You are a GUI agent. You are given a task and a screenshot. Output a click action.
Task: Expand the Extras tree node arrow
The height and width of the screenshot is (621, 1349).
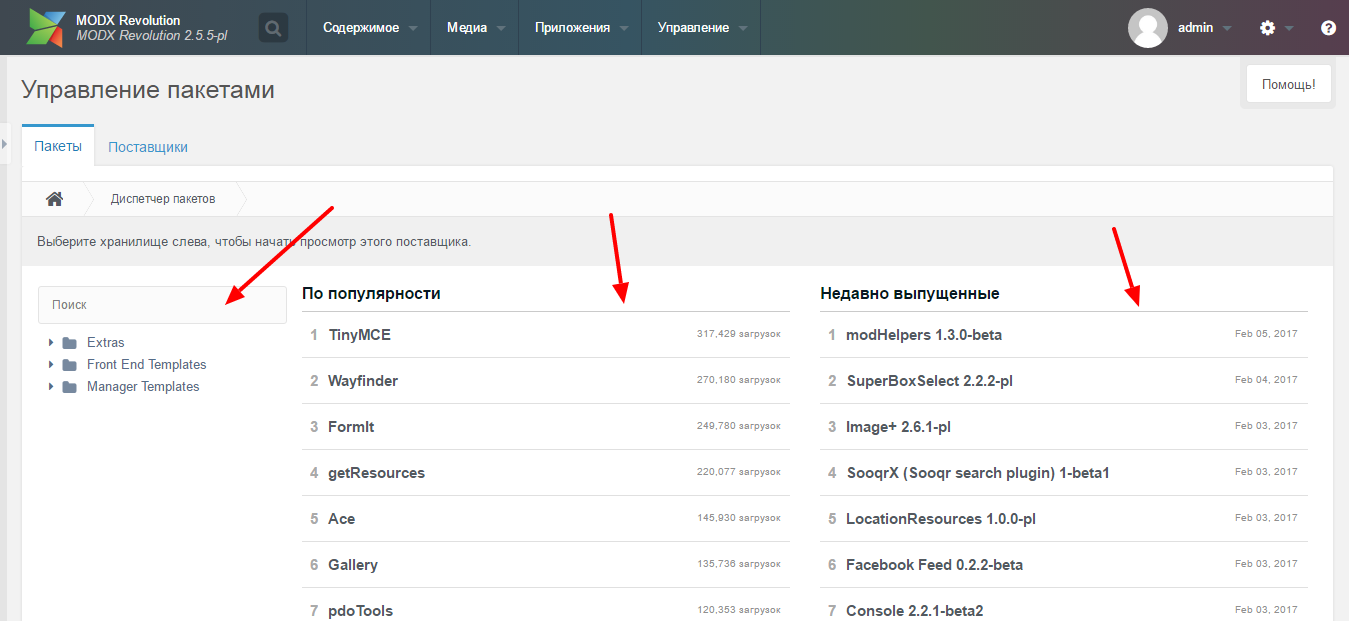pyautogui.click(x=51, y=343)
